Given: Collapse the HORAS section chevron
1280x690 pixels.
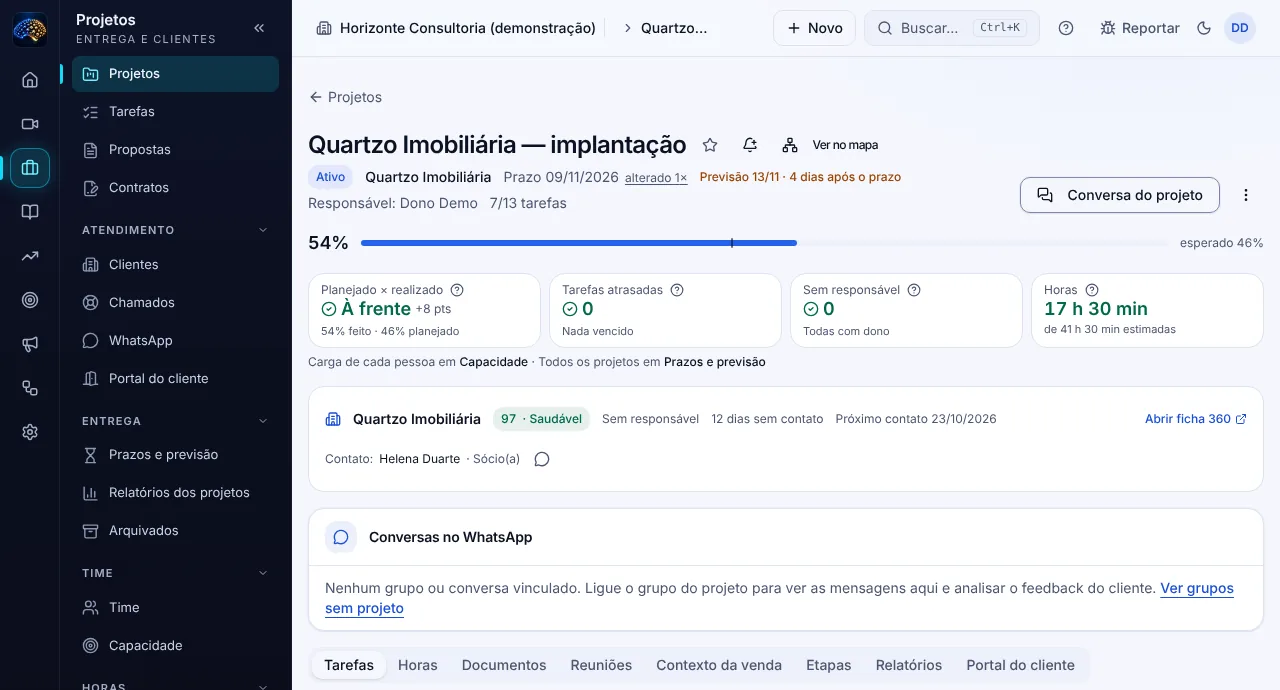Looking at the screenshot, I should coord(263,687).
